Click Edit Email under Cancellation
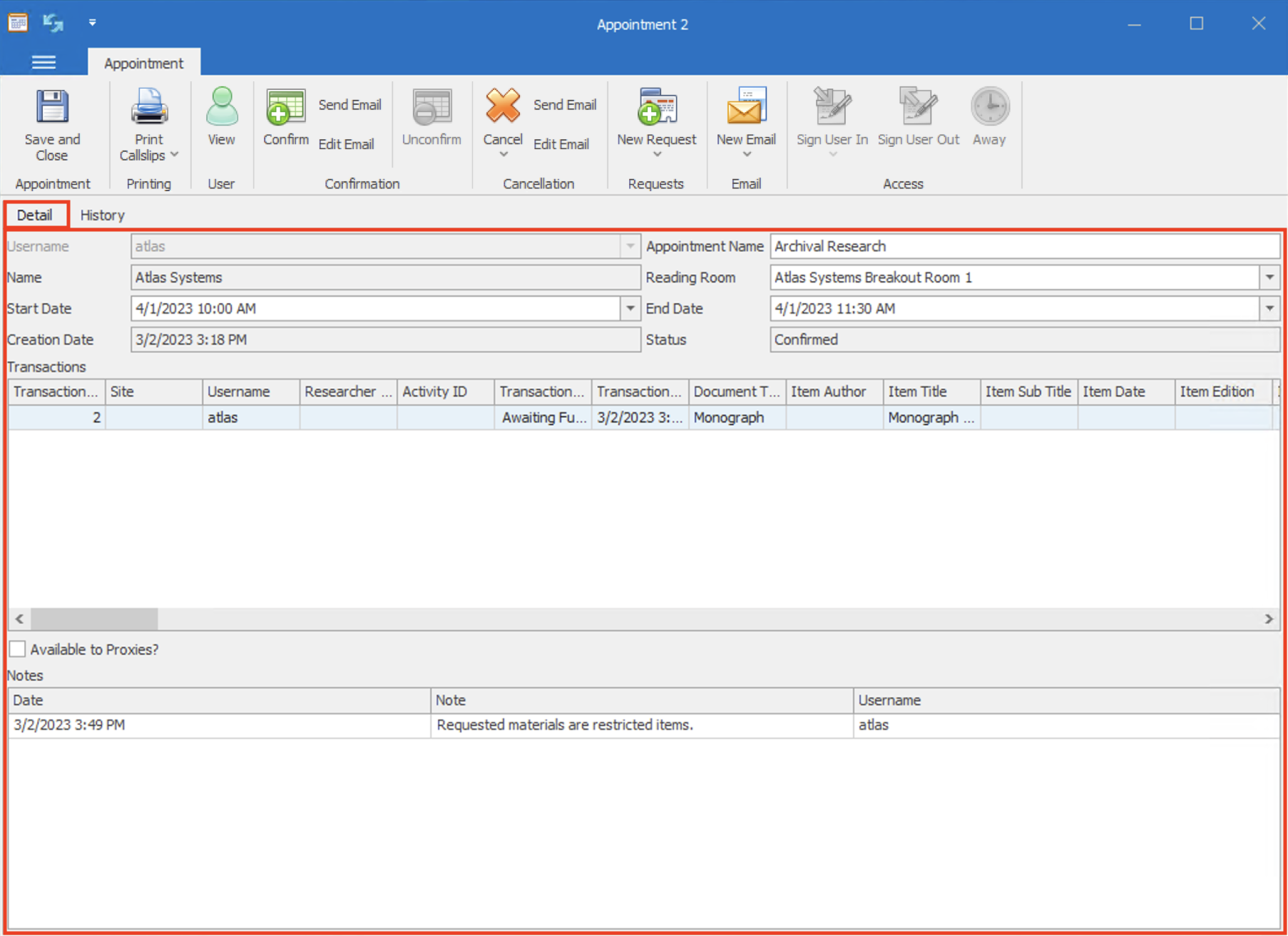The image size is (1288, 936). [x=561, y=144]
